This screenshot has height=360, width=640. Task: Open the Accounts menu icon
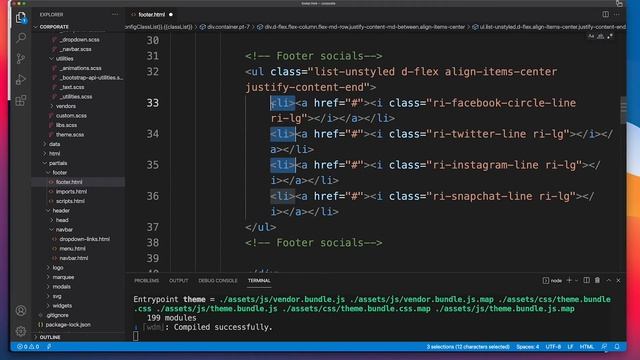point(21,311)
